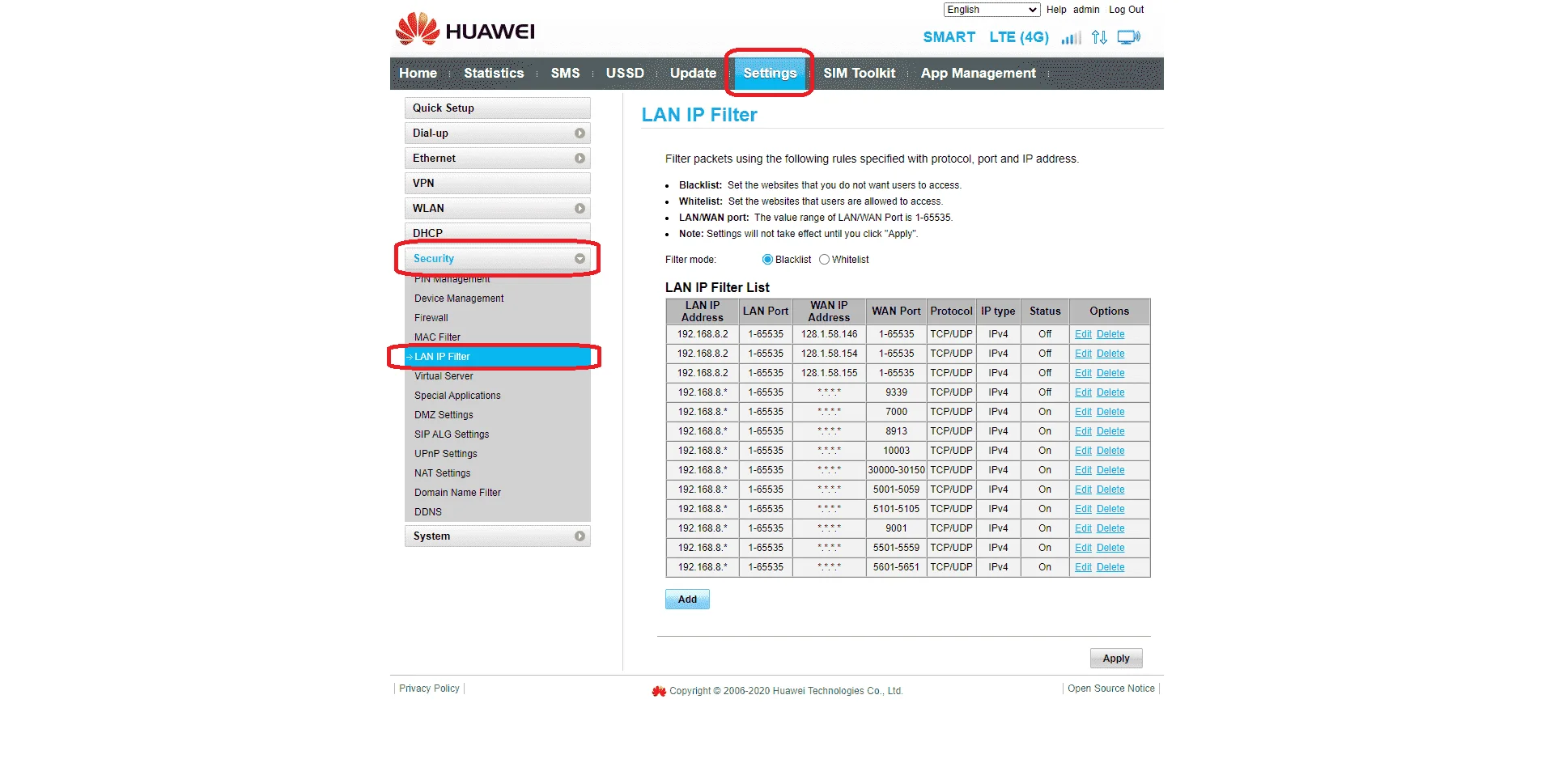Screen dimensions: 1554x784
Task: Click the data transfer arrows icon
Action: click(x=1099, y=37)
